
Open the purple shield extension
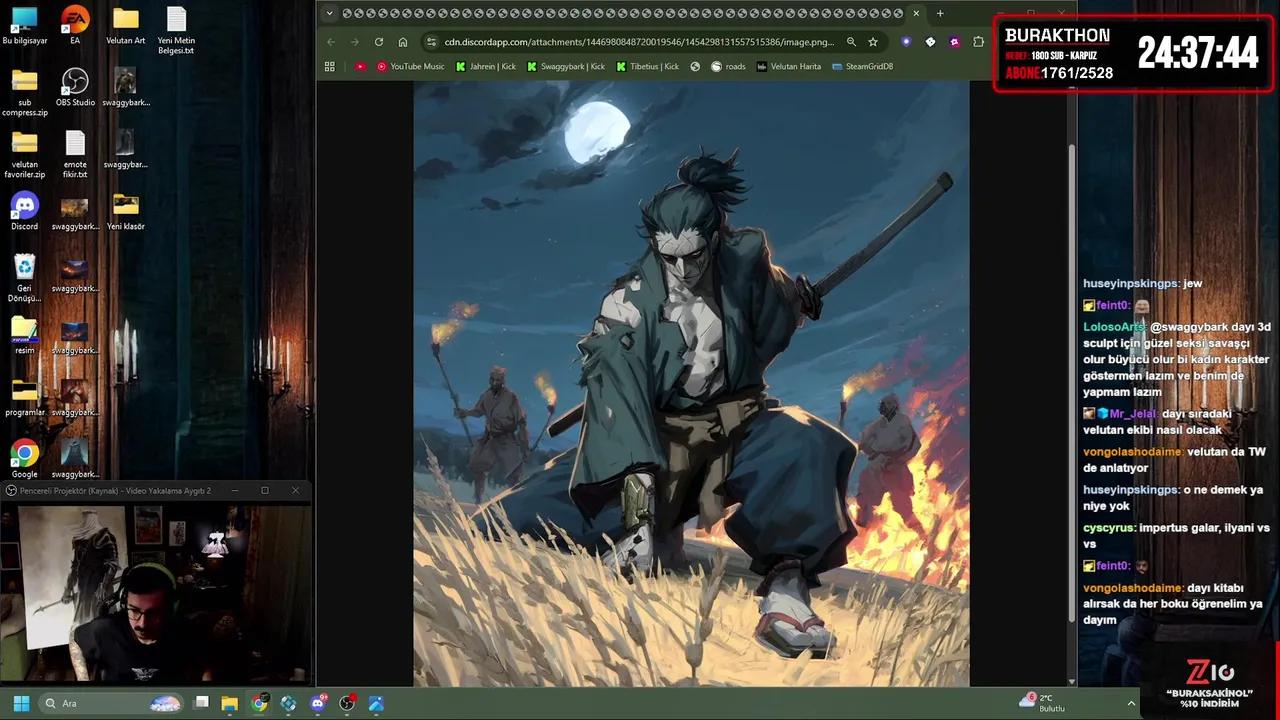pos(906,42)
